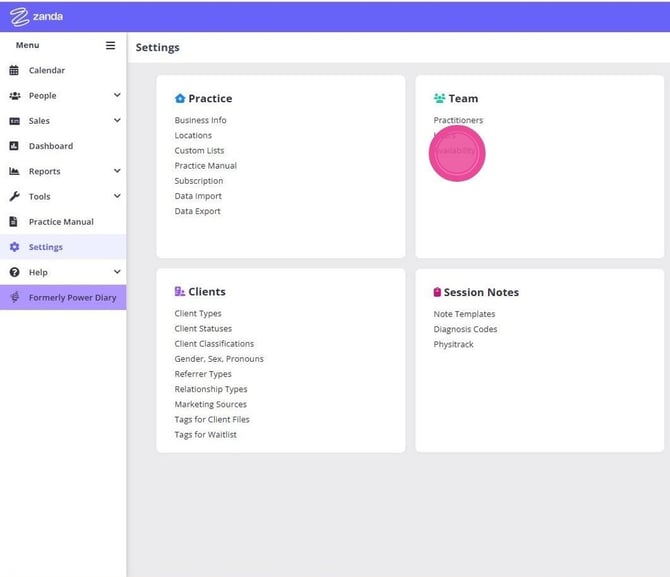The width and height of the screenshot is (670, 577).
Task: Expand the Sales submenu chevron
Action: 117,120
